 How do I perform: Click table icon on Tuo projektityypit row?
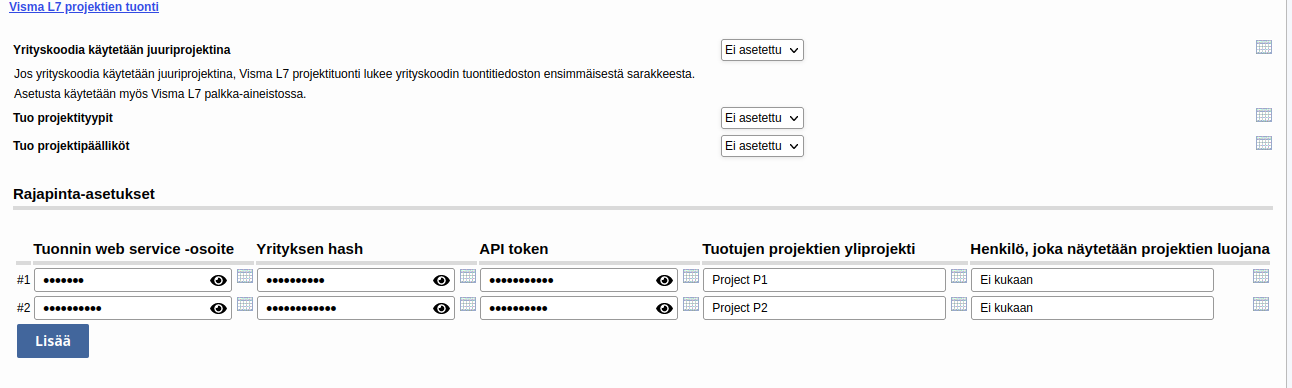[x=1263, y=115]
